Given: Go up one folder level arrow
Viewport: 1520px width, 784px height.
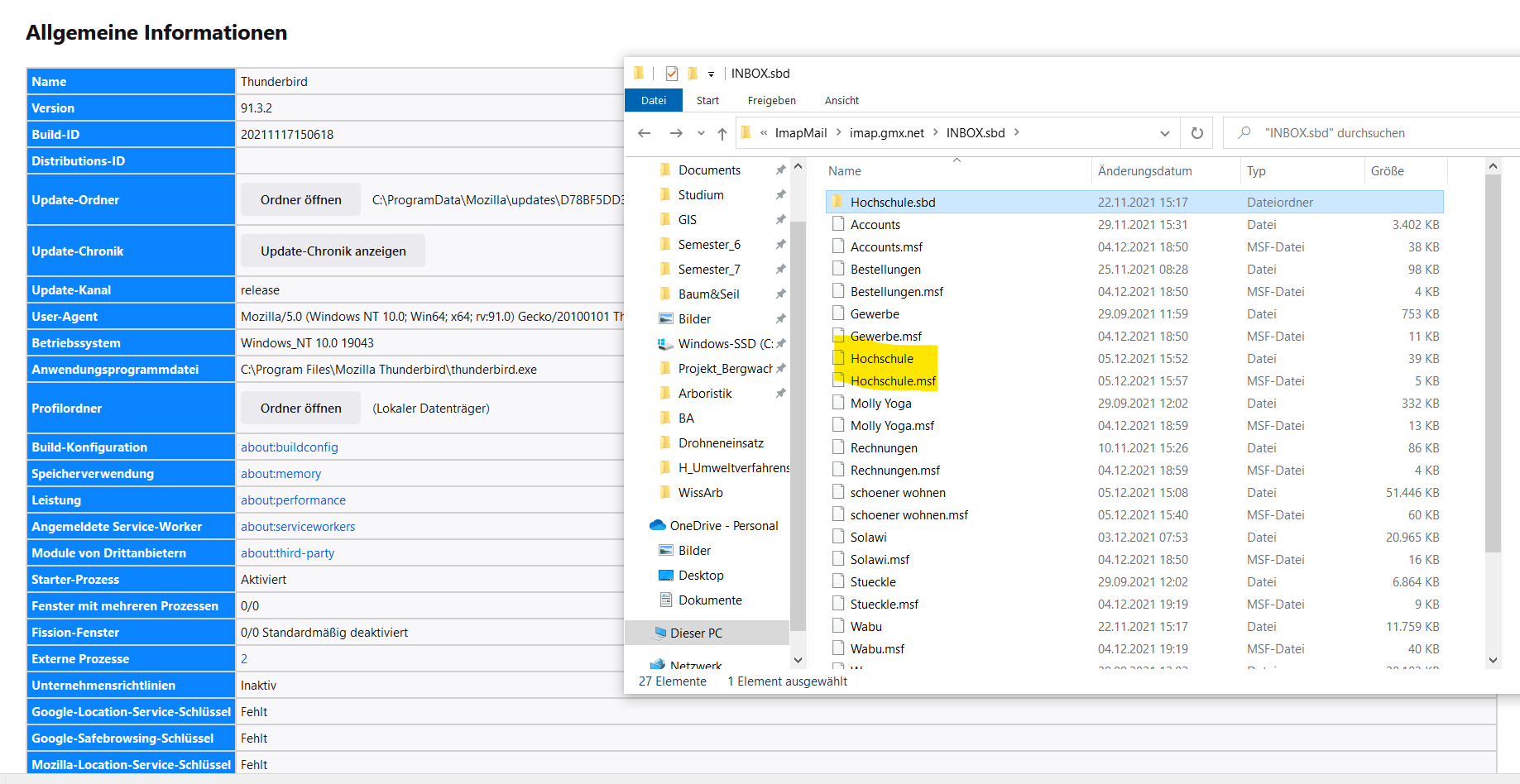Looking at the screenshot, I should tap(722, 133).
